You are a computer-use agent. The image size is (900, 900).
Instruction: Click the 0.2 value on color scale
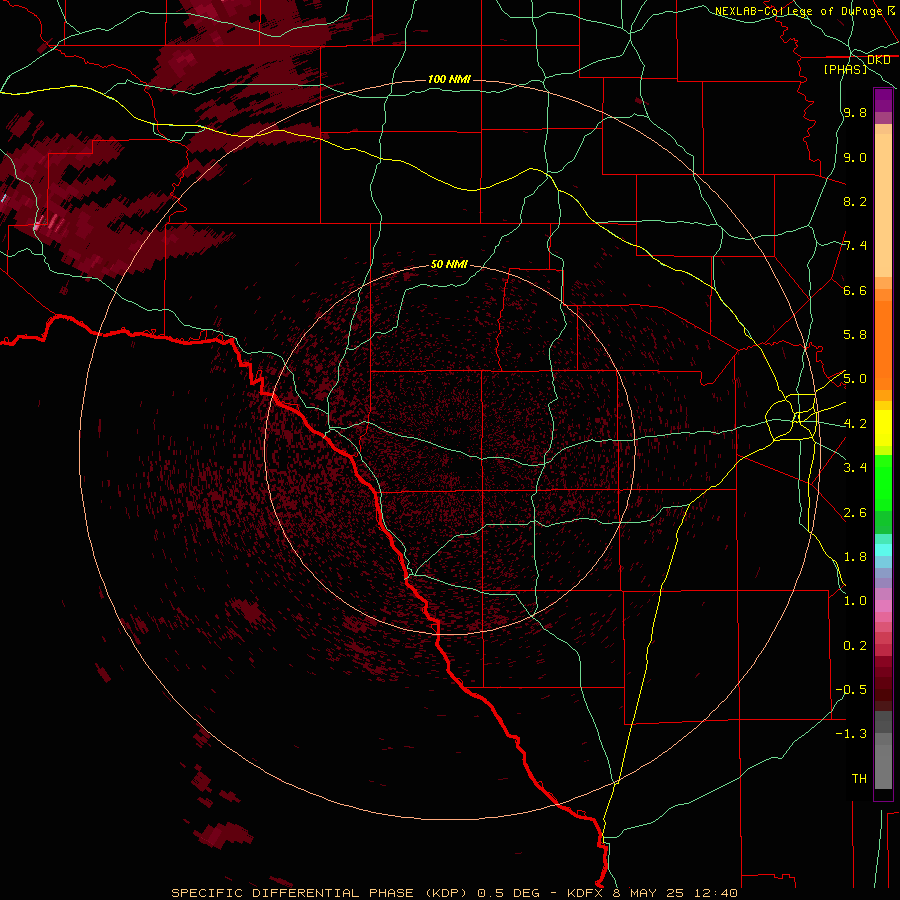coord(855,646)
